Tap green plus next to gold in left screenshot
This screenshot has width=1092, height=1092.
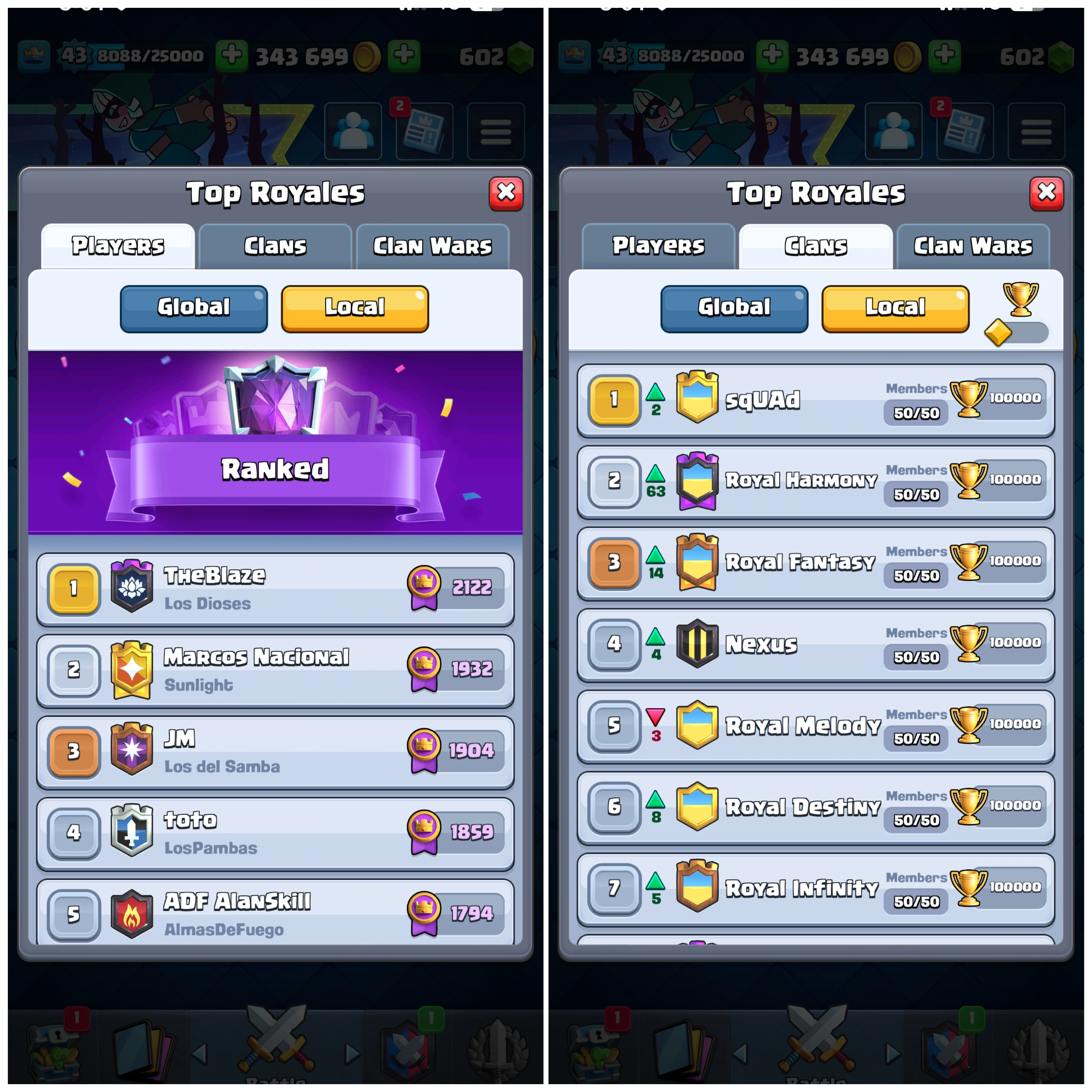pos(231,55)
